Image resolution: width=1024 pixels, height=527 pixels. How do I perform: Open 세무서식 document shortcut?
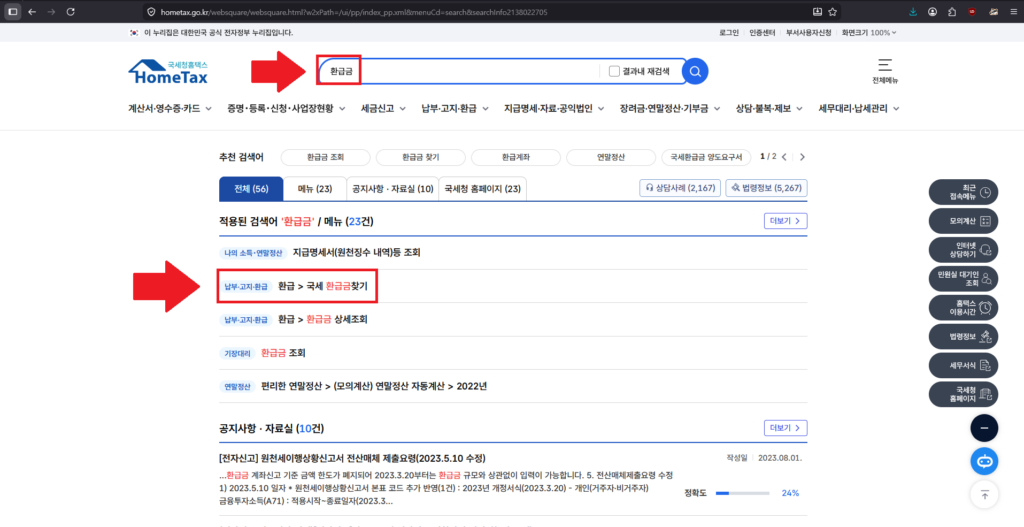tap(963, 365)
